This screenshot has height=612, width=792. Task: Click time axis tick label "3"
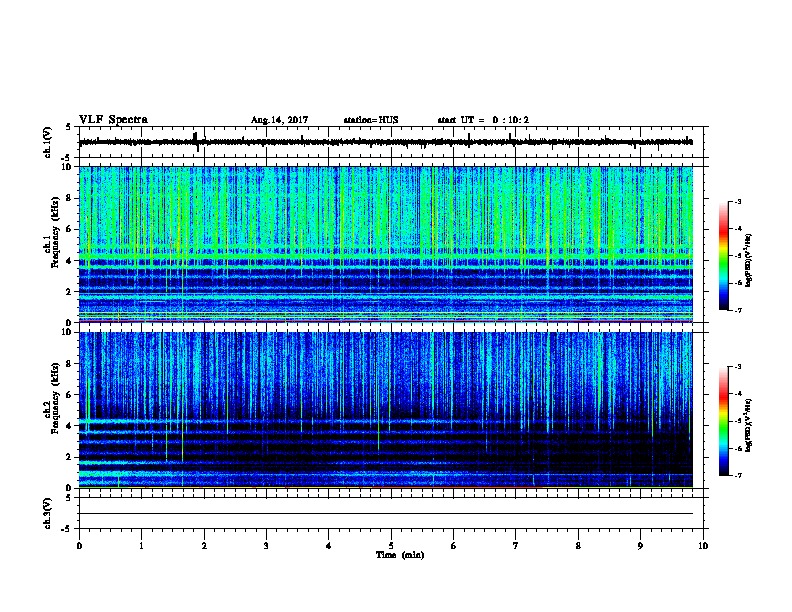pos(266,546)
